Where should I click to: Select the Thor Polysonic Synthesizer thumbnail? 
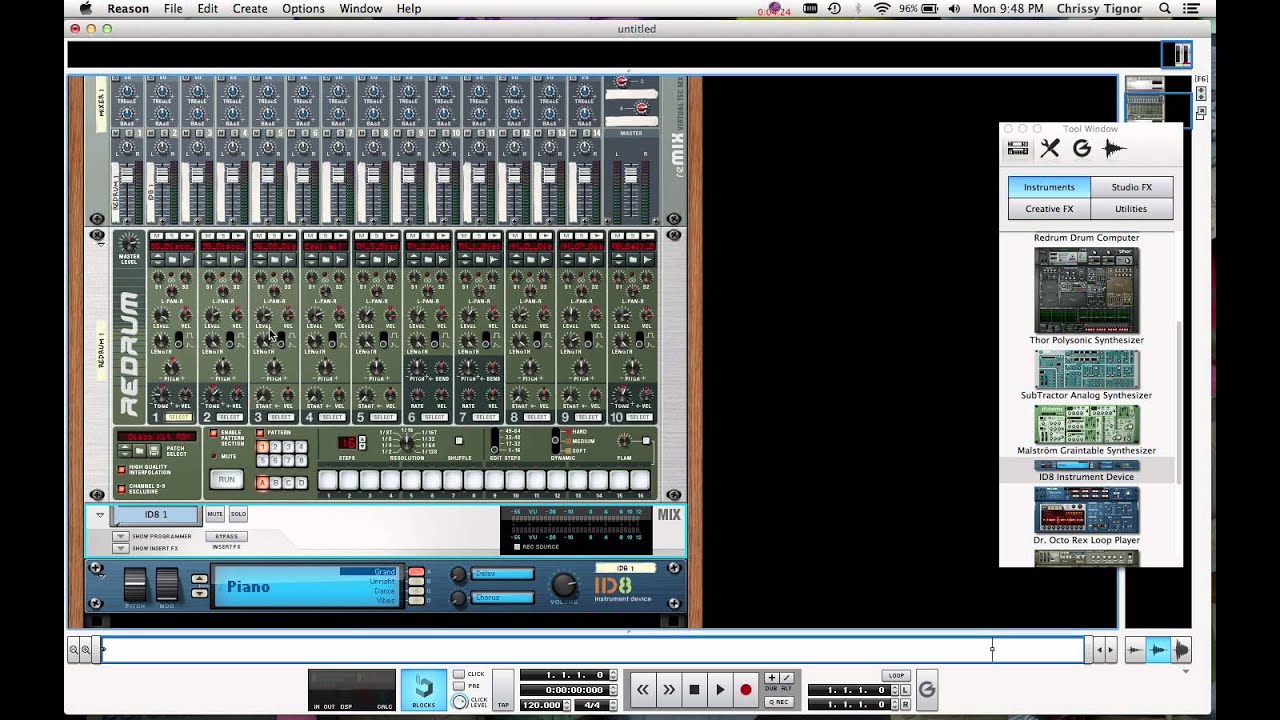coord(1086,290)
